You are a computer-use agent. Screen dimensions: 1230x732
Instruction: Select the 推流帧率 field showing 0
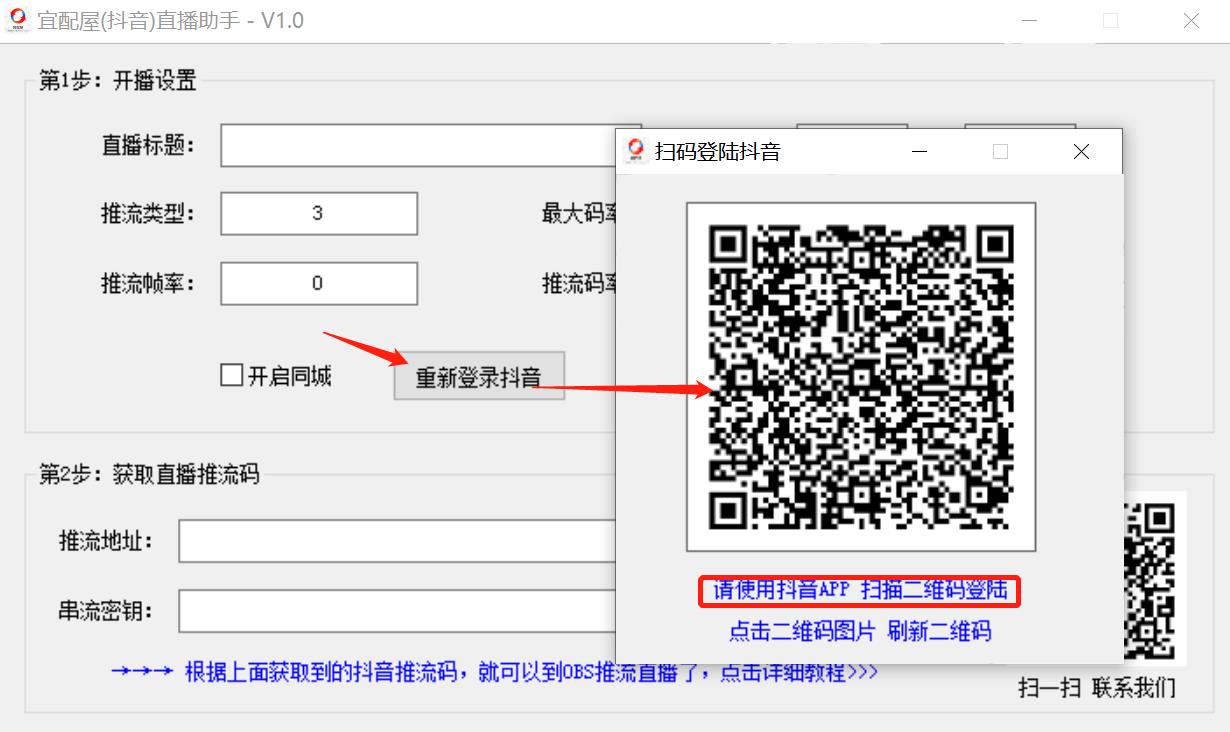coord(319,283)
